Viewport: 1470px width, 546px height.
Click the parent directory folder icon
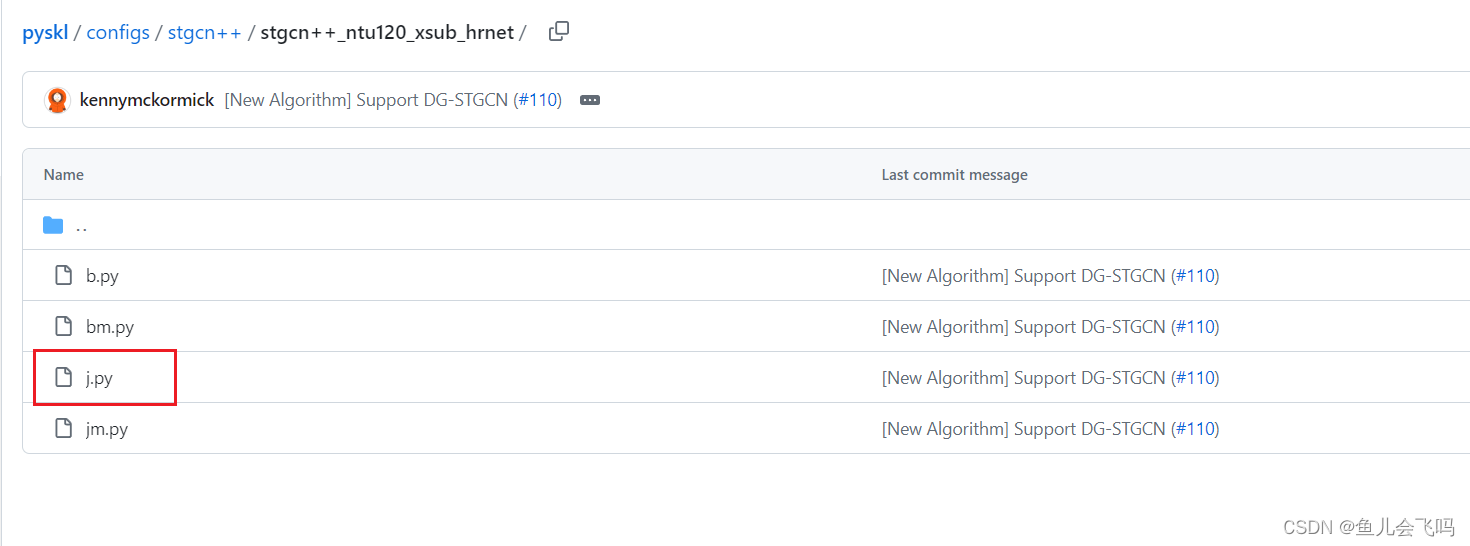pos(53,225)
